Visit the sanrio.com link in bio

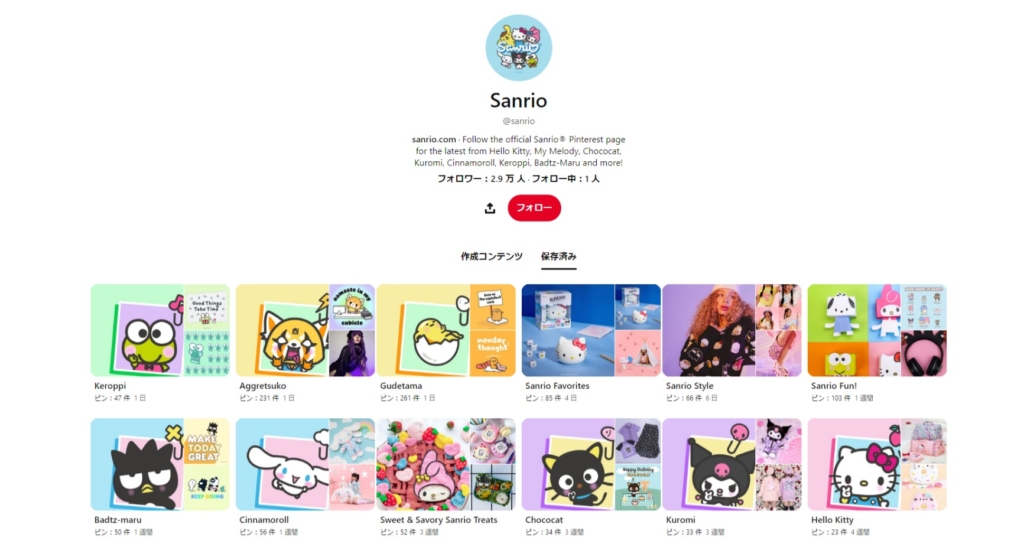(434, 139)
